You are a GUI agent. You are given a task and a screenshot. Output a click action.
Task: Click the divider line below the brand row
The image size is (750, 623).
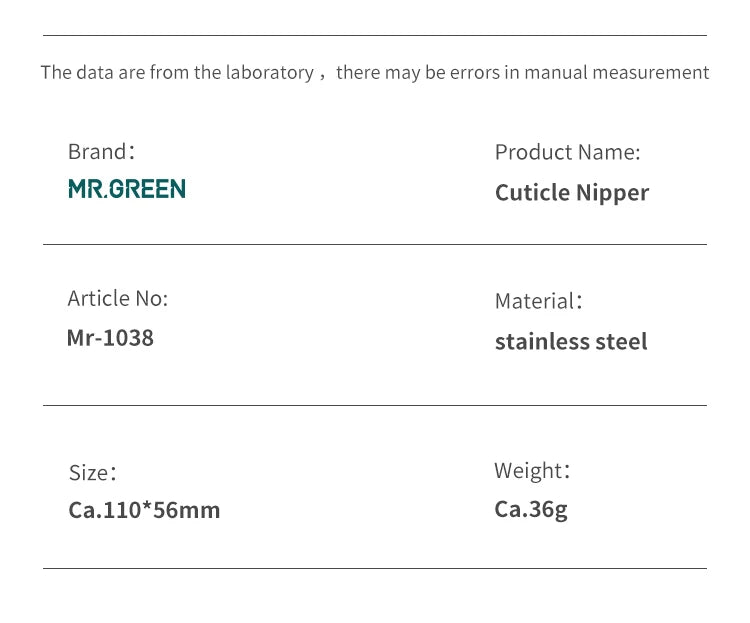(x=375, y=245)
